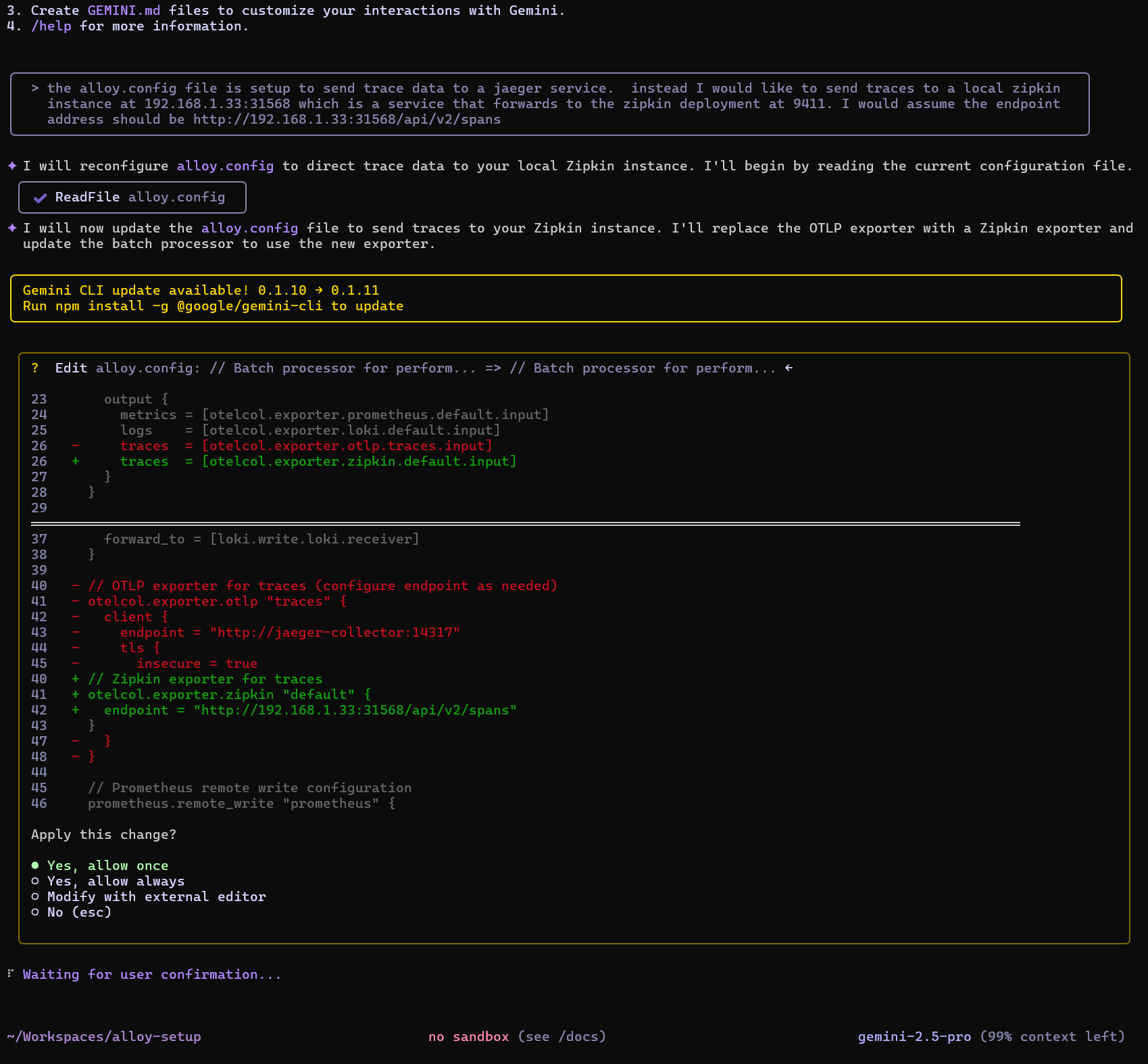Click the ~/Workspaces/alloy-setup path
The height and width of the screenshot is (1064, 1148).
(x=104, y=1036)
